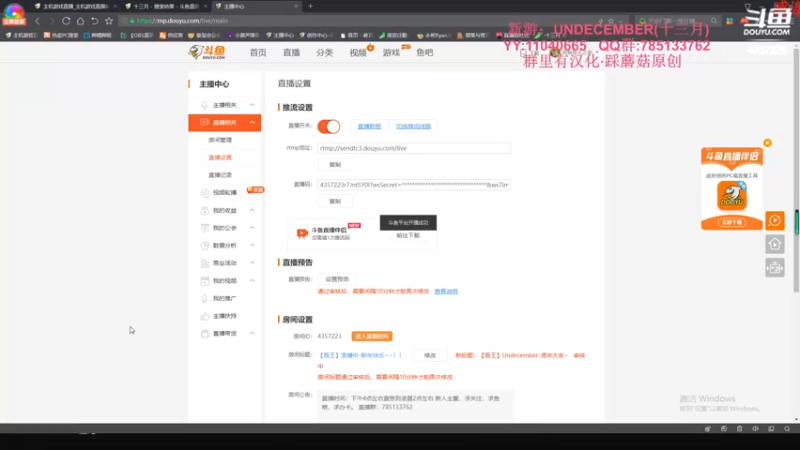Expand the 直播带货 sidebar chevron

252,333
